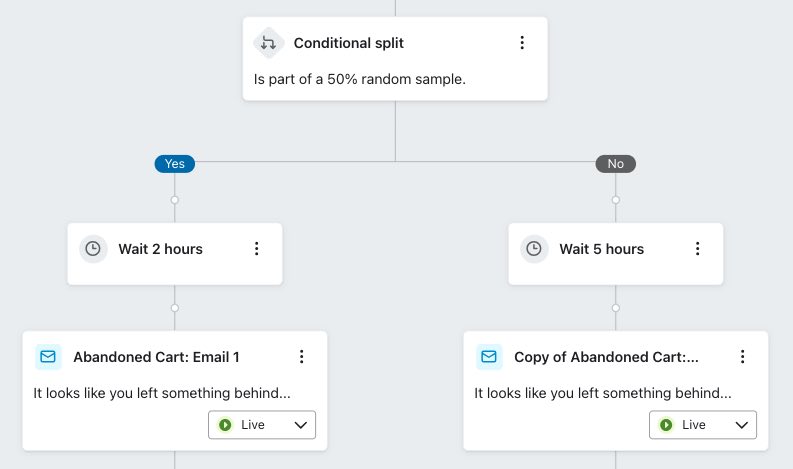This screenshot has height=469, width=793.
Task: Click the clock icon on Wait 2 hours
Action: [93, 249]
